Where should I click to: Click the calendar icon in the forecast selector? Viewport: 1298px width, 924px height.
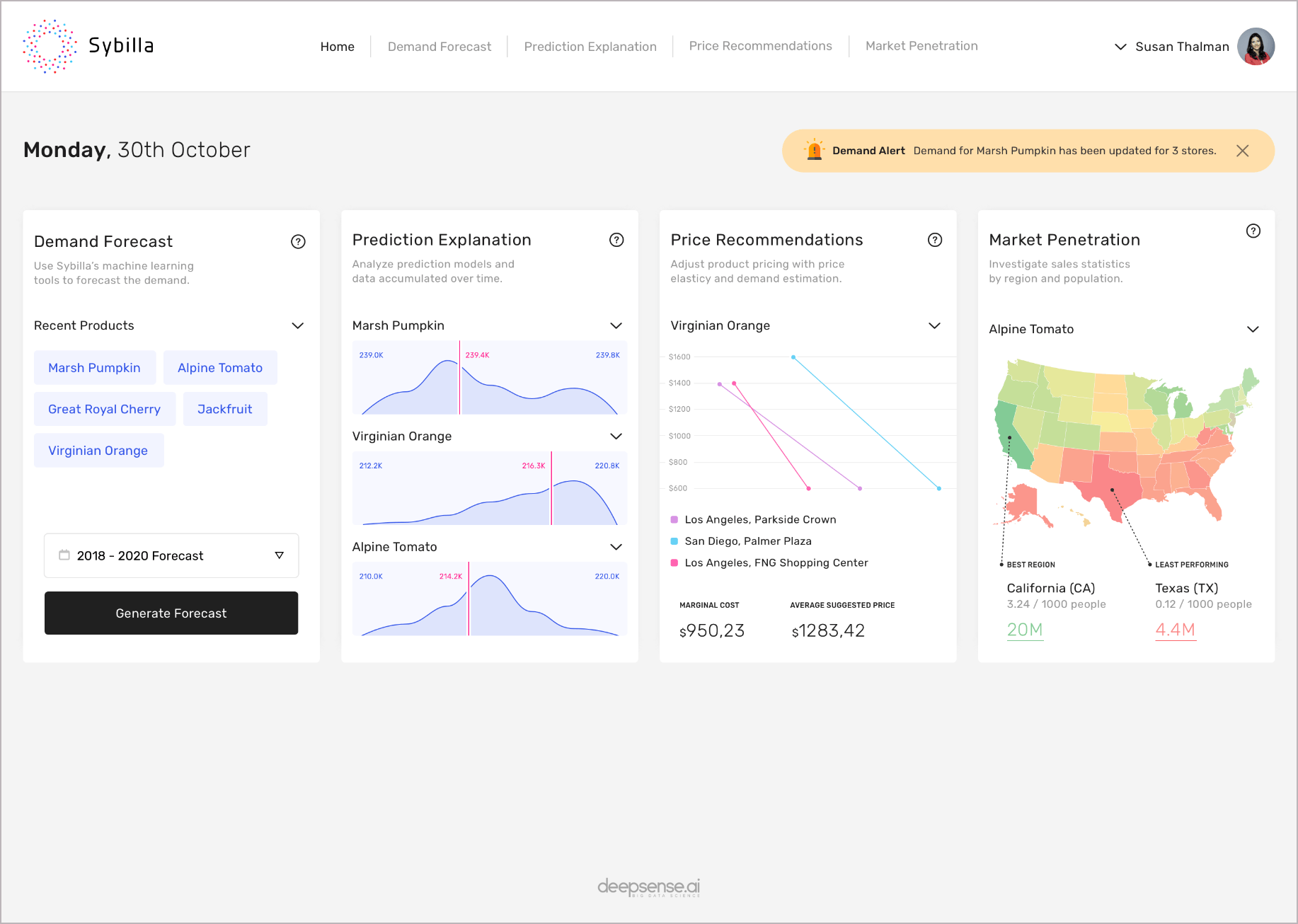click(65, 555)
